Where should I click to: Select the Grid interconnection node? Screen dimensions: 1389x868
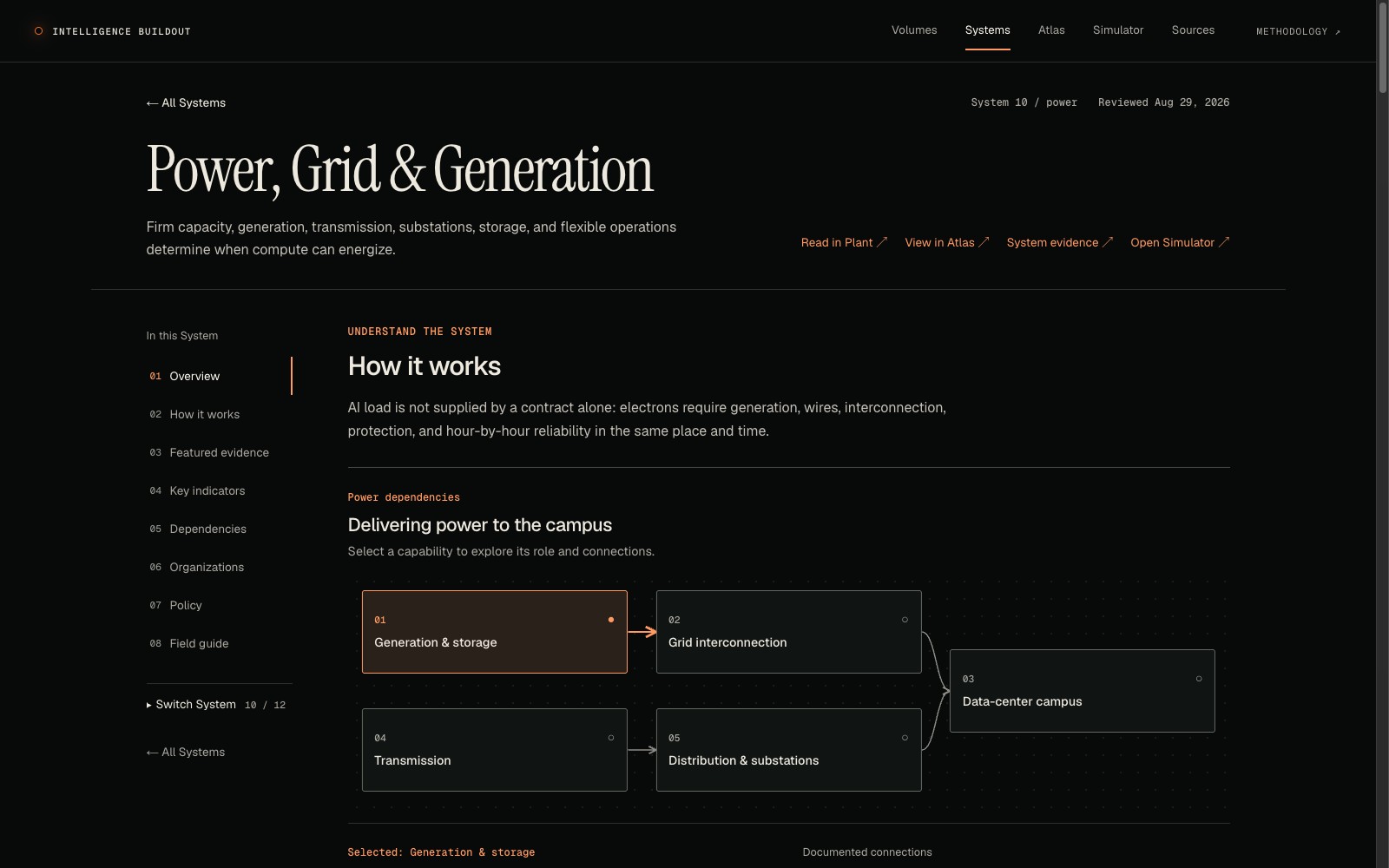click(x=789, y=632)
